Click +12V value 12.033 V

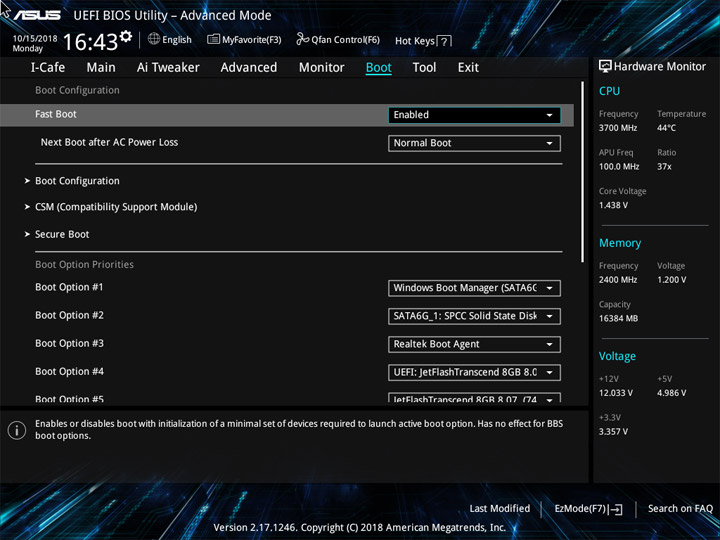tap(615, 393)
